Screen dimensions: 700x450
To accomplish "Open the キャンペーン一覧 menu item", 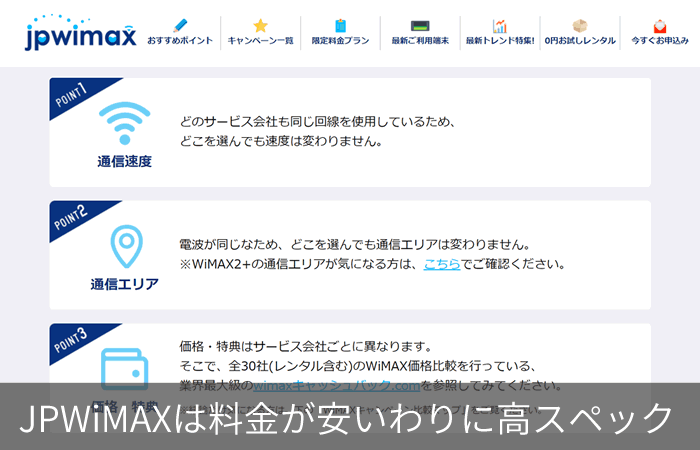I will tap(260, 41).
